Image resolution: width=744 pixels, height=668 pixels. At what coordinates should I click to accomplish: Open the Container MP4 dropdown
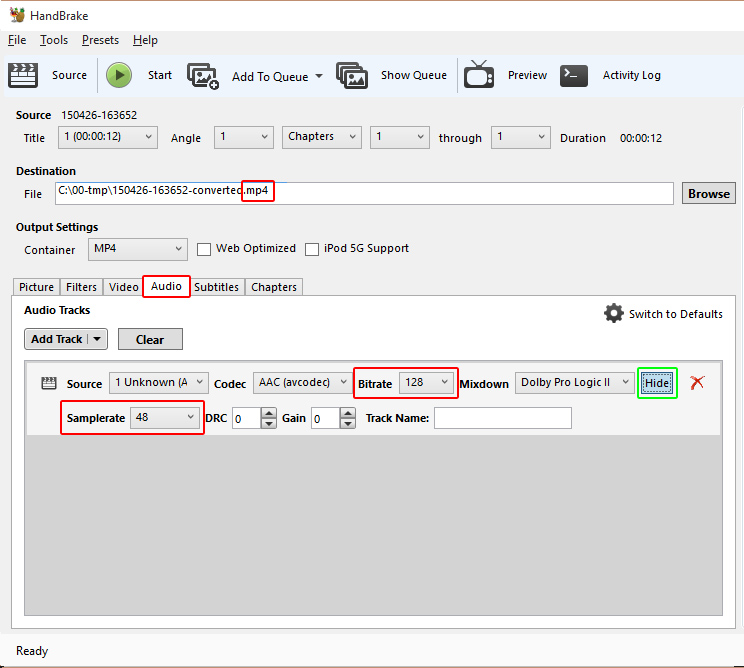tap(138, 249)
